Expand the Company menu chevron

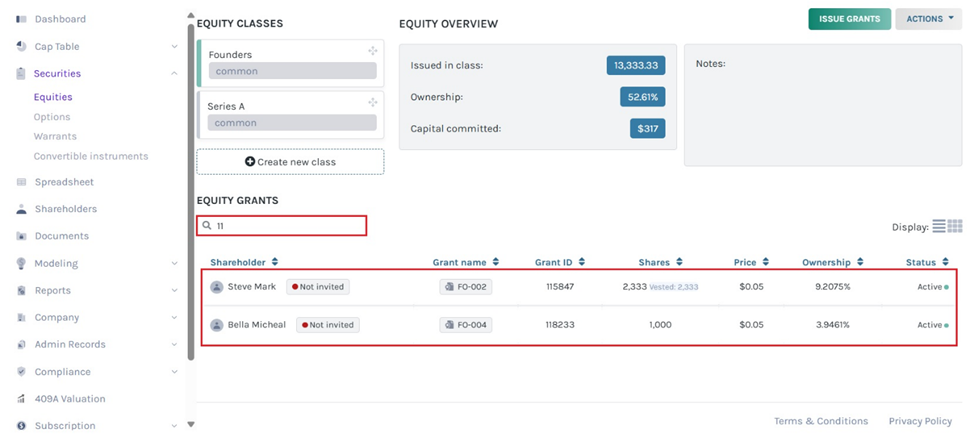point(174,317)
